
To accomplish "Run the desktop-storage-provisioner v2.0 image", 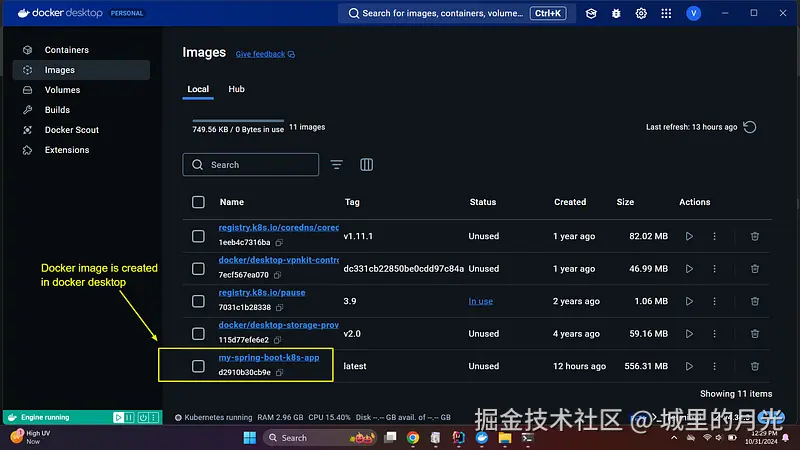I will pyautogui.click(x=689, y=334).
